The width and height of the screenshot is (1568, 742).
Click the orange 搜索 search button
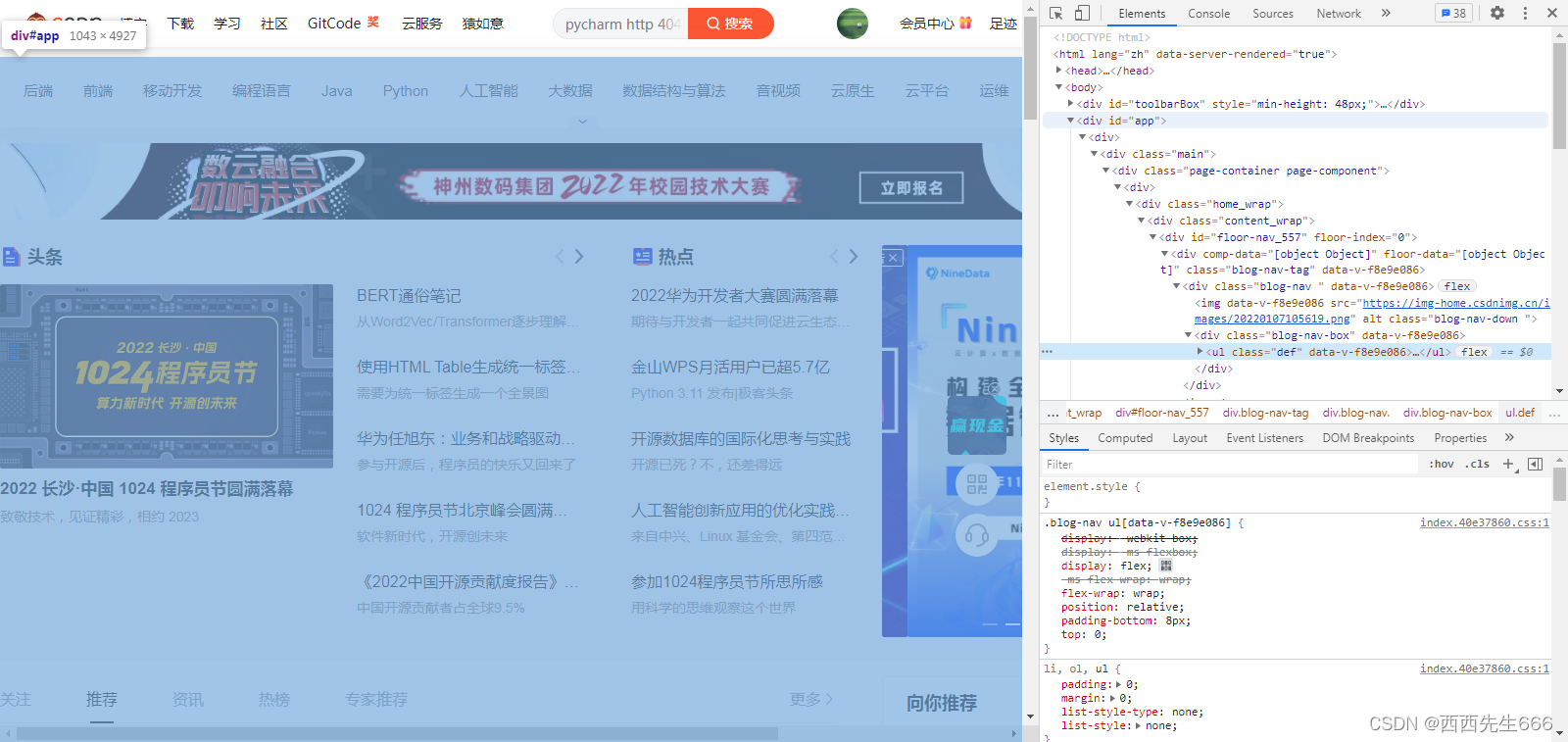[730, 24]
